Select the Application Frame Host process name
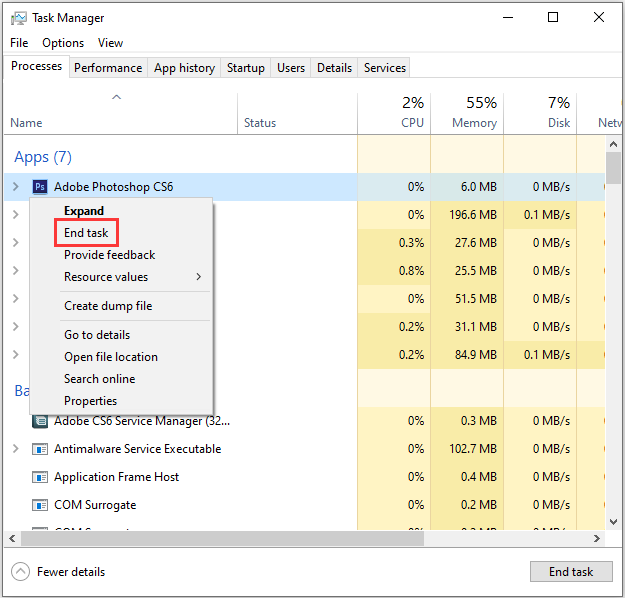625x598 pixels. [x=116, y=477]
